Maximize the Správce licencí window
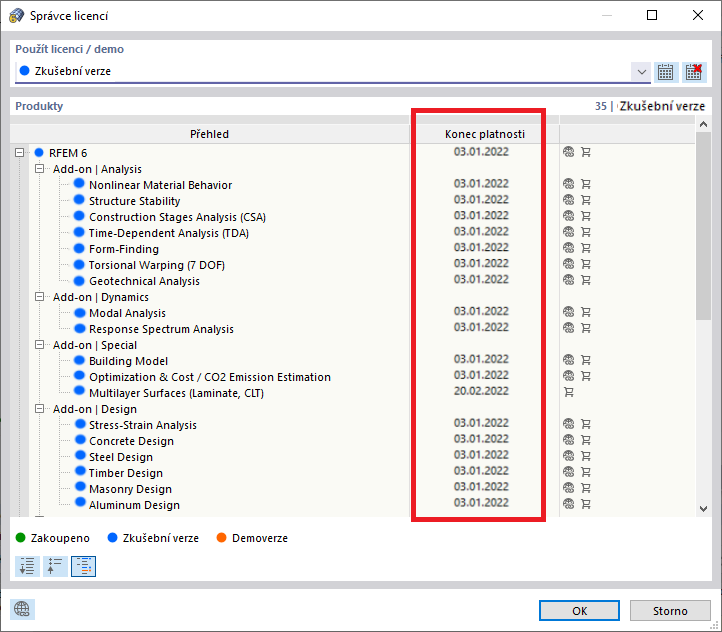This screenshot has height=632, width=722. [x=652, y=15]
